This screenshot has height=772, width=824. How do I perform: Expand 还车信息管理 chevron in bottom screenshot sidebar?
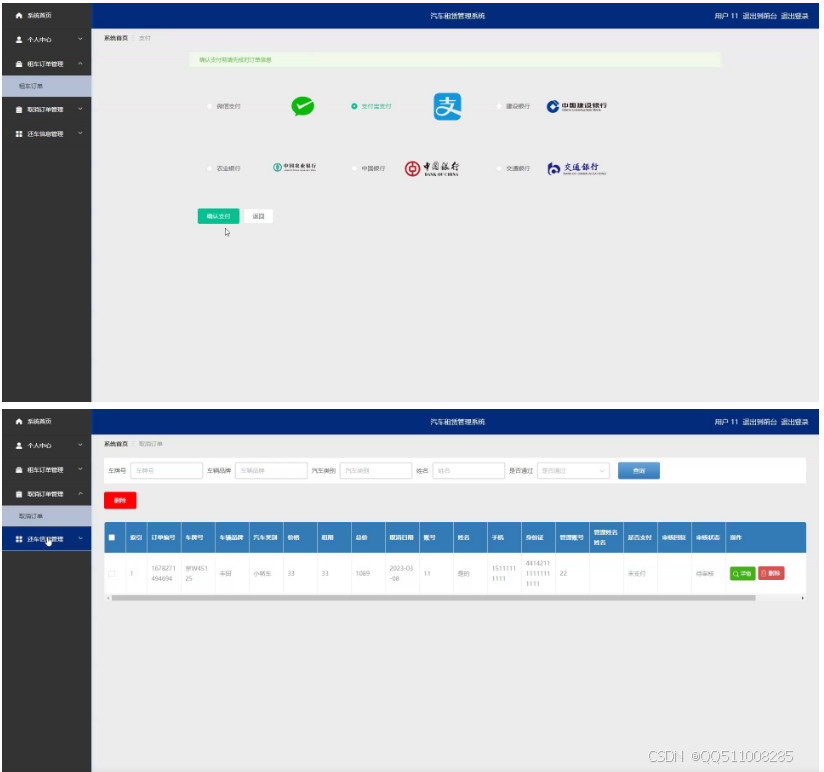(80, 539)
